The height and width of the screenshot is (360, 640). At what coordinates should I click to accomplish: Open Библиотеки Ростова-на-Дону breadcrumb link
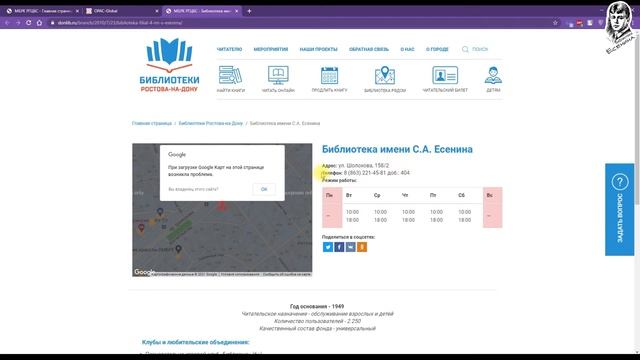click(211, 123)
